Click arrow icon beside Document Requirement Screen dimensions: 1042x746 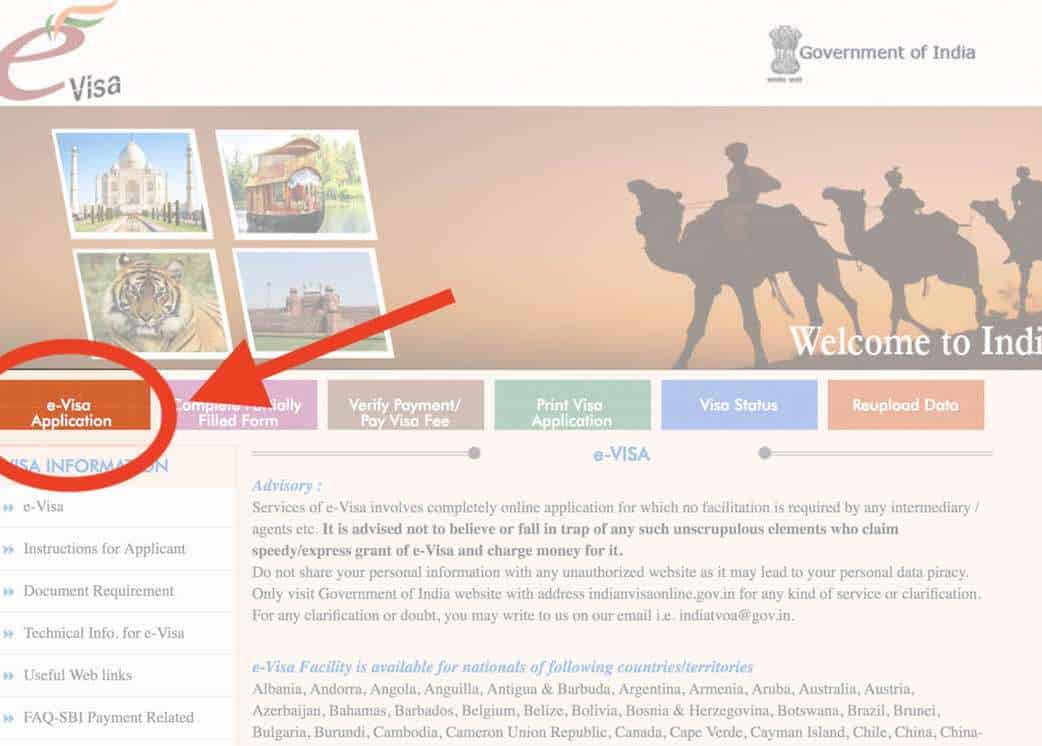pyautogui.click(x=9, y=592)
